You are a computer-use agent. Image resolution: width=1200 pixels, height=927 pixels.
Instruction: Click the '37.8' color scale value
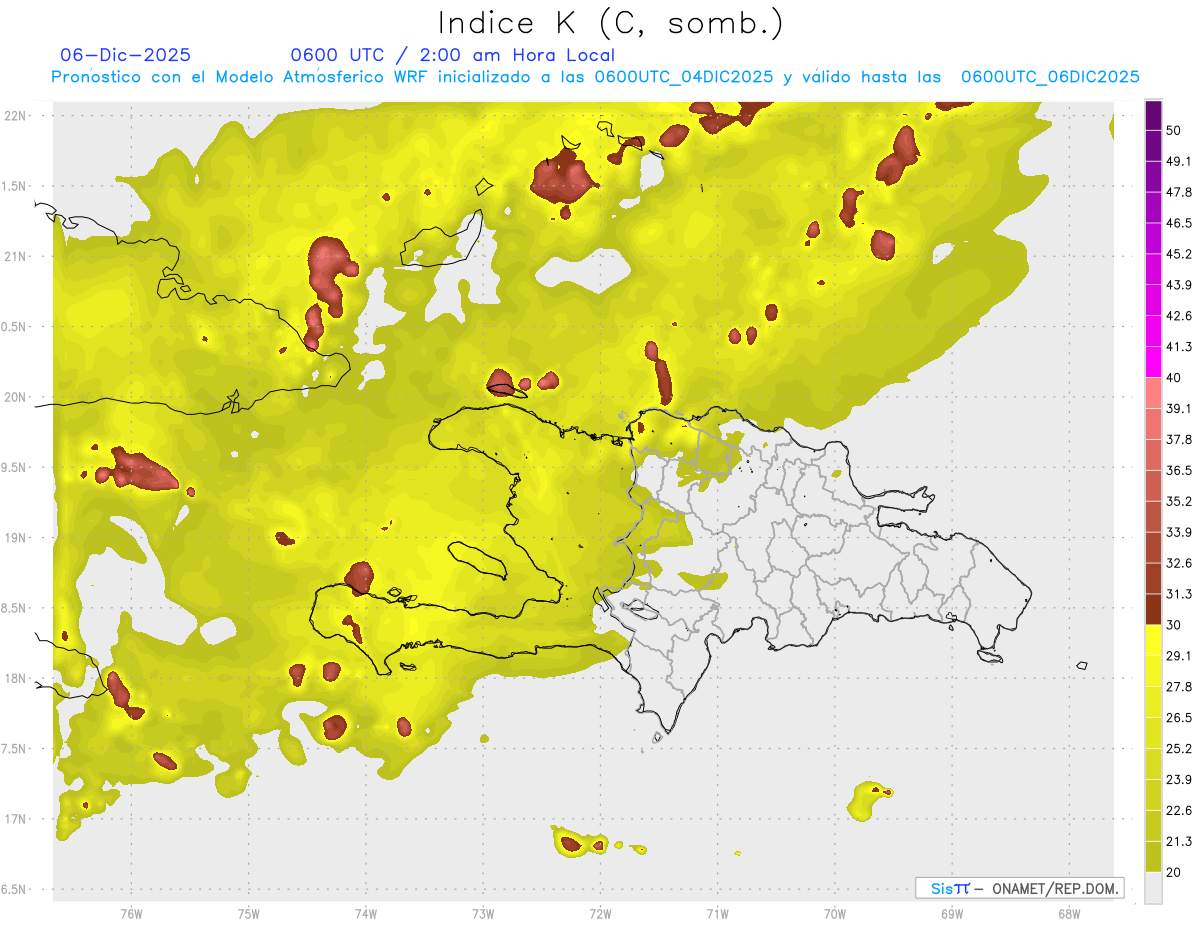pos(1179,439)
